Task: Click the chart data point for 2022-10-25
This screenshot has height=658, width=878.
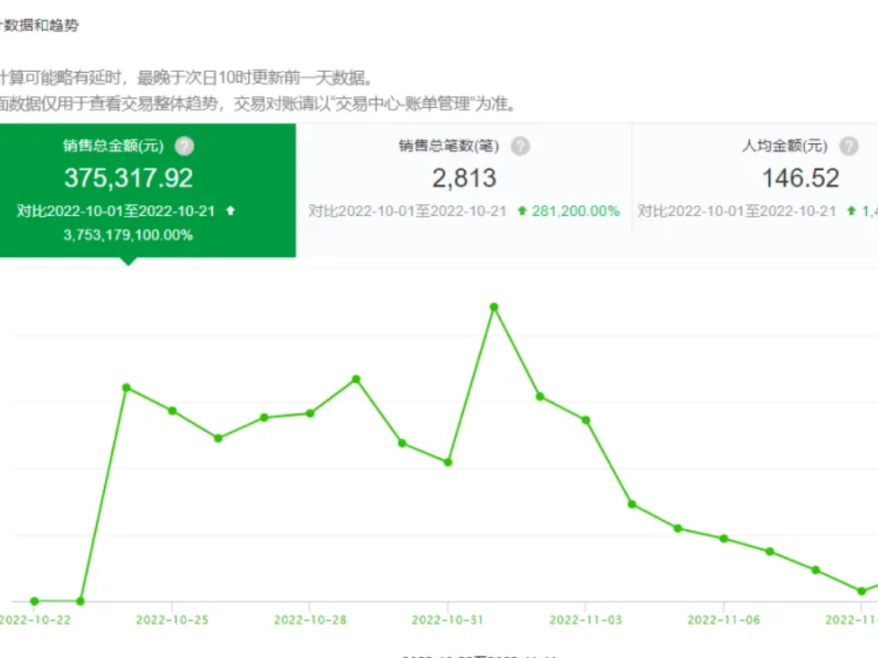Action: pos(173,411)
